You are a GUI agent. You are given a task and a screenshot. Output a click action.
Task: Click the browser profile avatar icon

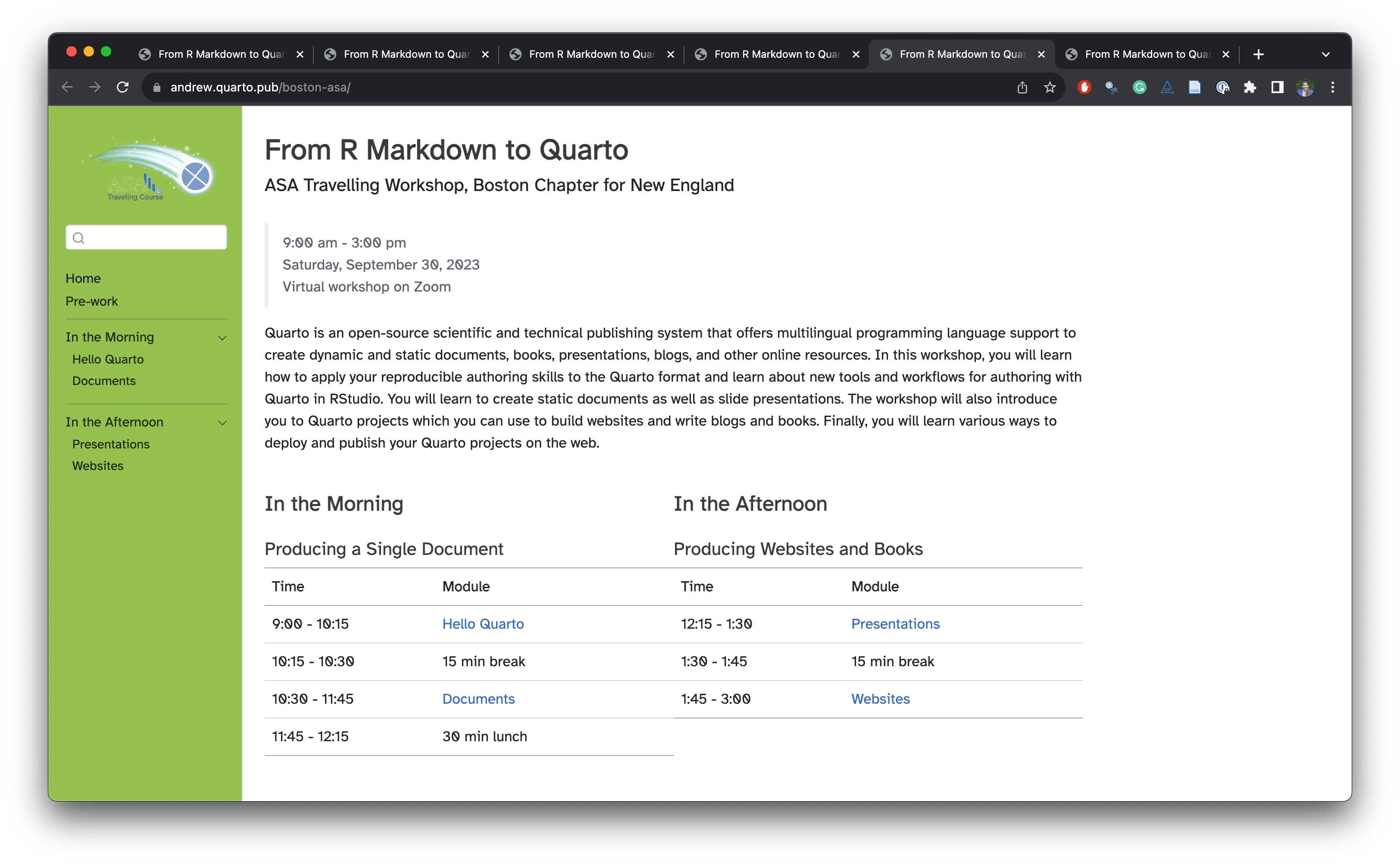[x=1305, y=87]
